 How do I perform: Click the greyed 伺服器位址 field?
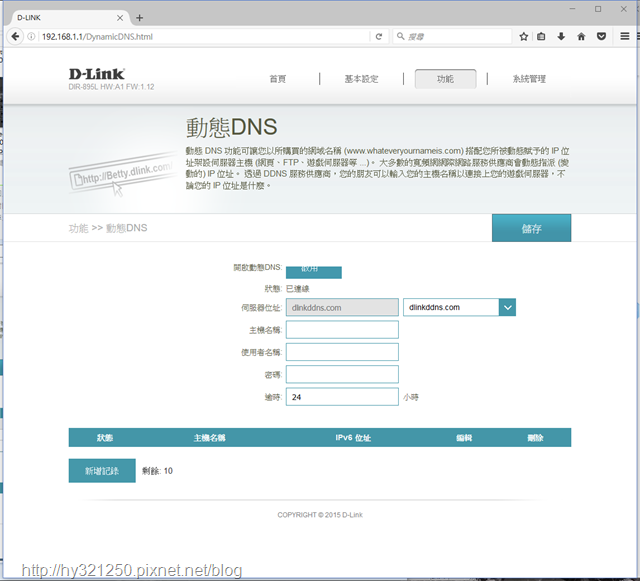(x=342, y=307)
